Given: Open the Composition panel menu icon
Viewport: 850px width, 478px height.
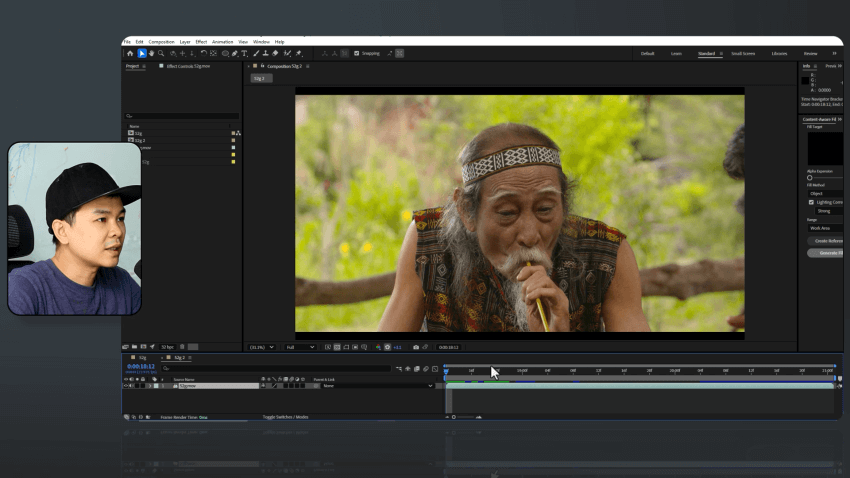Looking at the screenshot, I should (x=308, y=66).
